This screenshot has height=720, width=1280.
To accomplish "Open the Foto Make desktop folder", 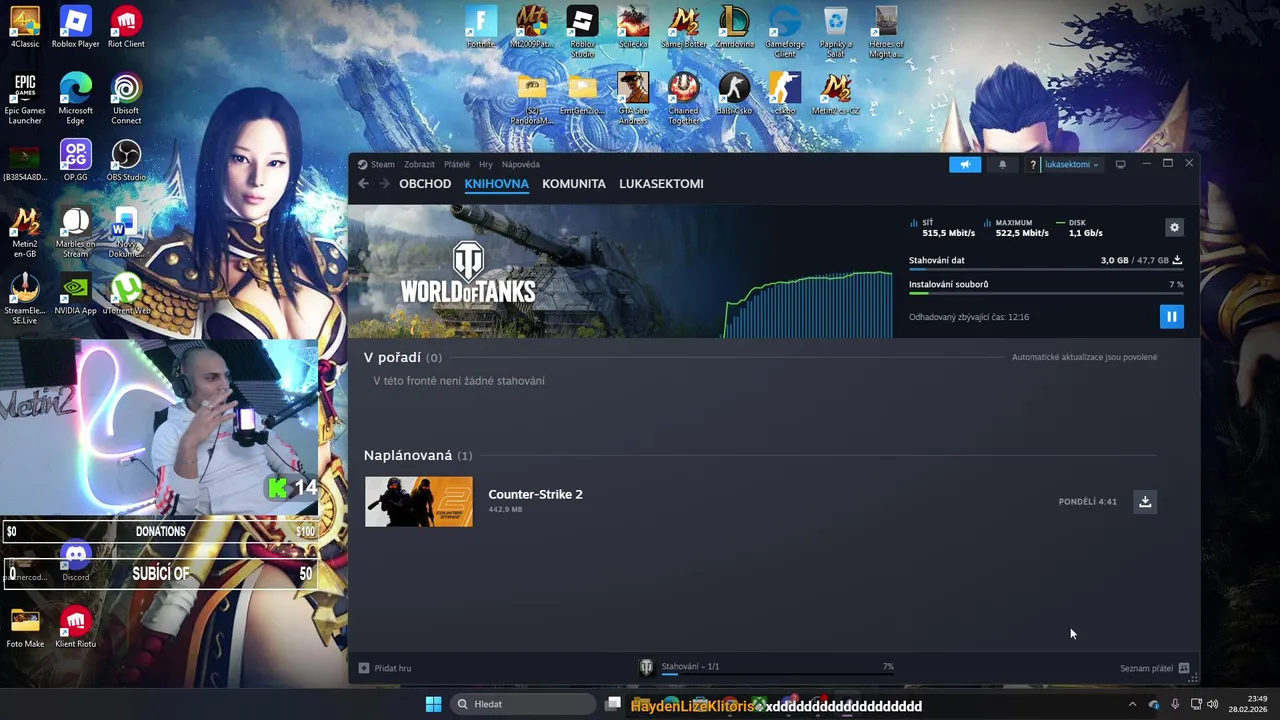I will [25, 628].
